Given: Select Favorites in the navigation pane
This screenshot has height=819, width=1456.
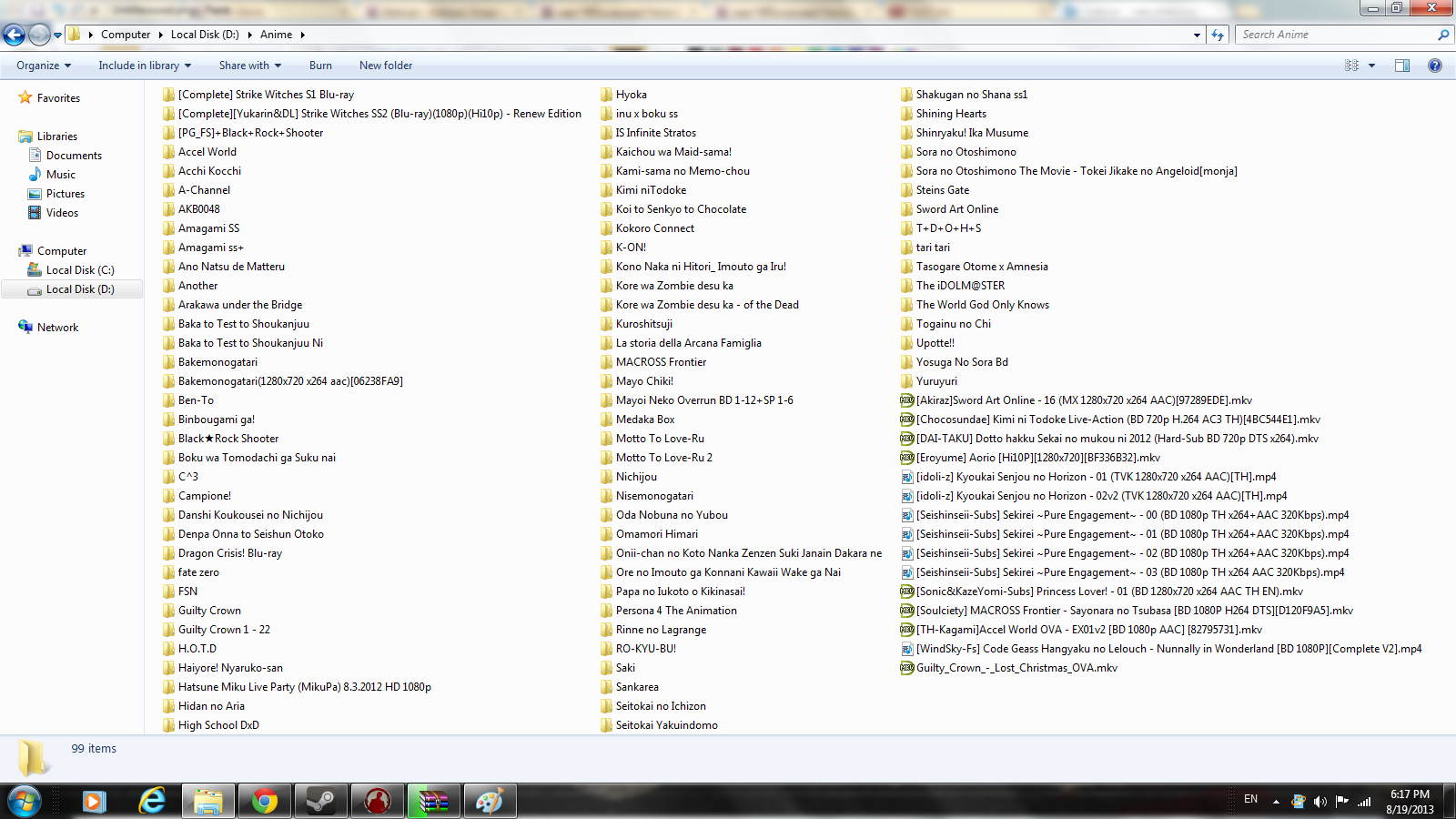Looking at the screenshot, I should (x=58, y=98).
